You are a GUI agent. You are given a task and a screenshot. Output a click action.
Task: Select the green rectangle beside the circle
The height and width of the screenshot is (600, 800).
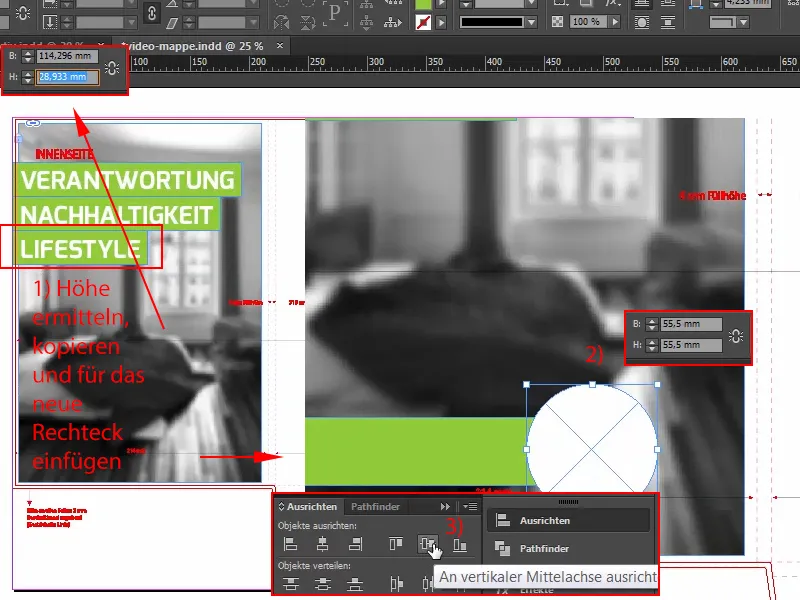click(x=416, y=452)
